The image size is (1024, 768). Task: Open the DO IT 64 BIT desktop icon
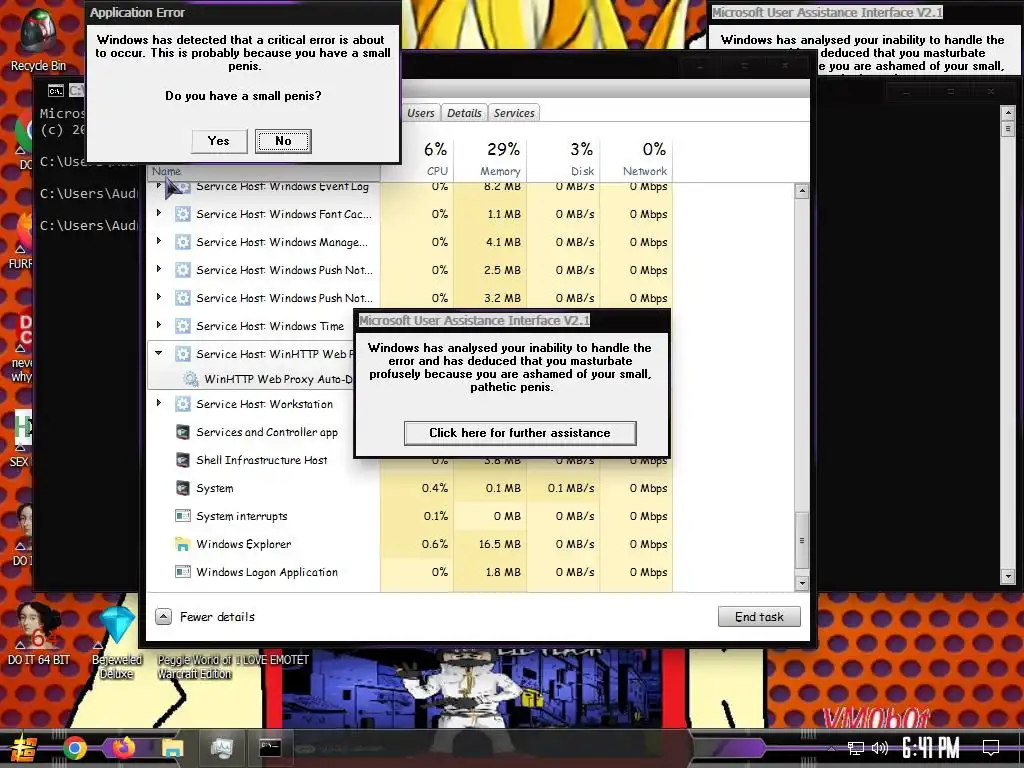click(x=38, y=632)
